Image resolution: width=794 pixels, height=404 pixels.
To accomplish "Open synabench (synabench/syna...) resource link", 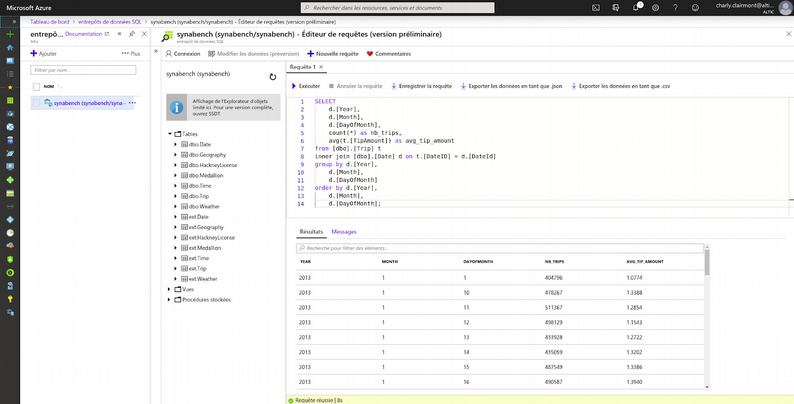I will tap(88, 103).
